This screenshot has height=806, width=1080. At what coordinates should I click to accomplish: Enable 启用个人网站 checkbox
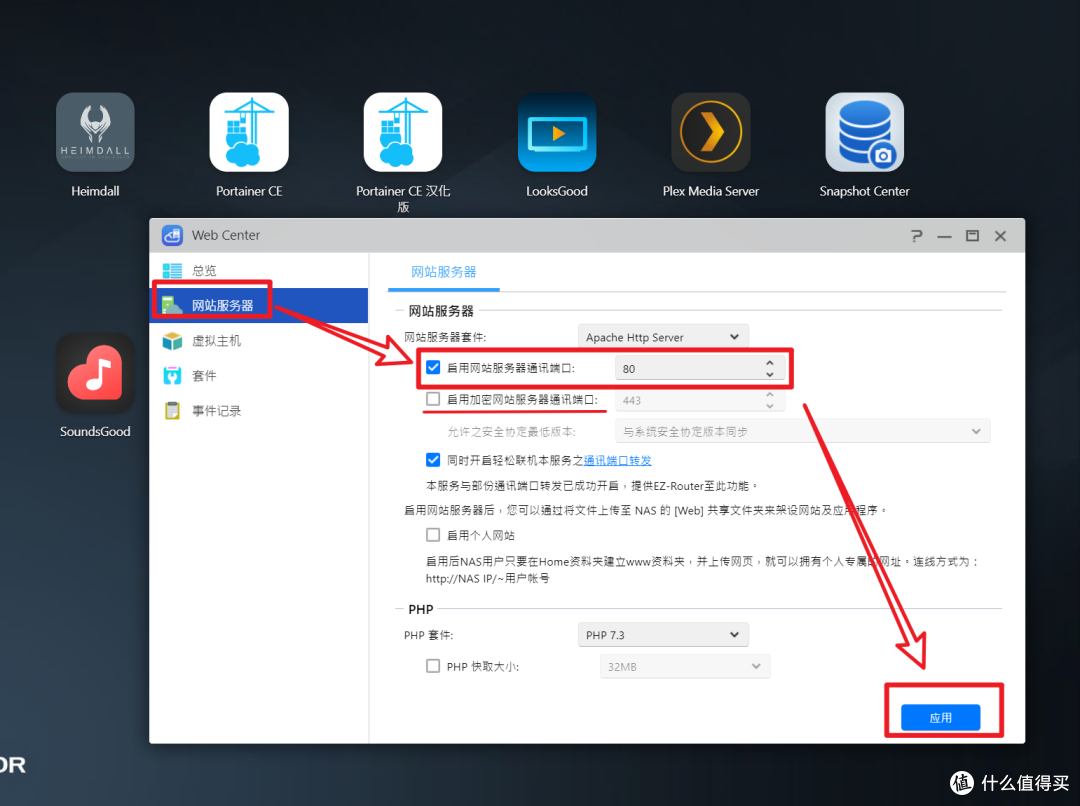(x=433, y=535)
